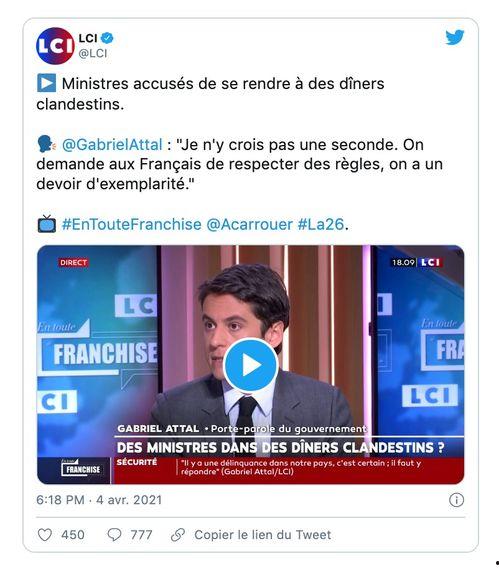Screen dimensions: 499x569
Task: Click the video's "Des ministres dans des dîners clandestins ?" banner
Action: 280,447
